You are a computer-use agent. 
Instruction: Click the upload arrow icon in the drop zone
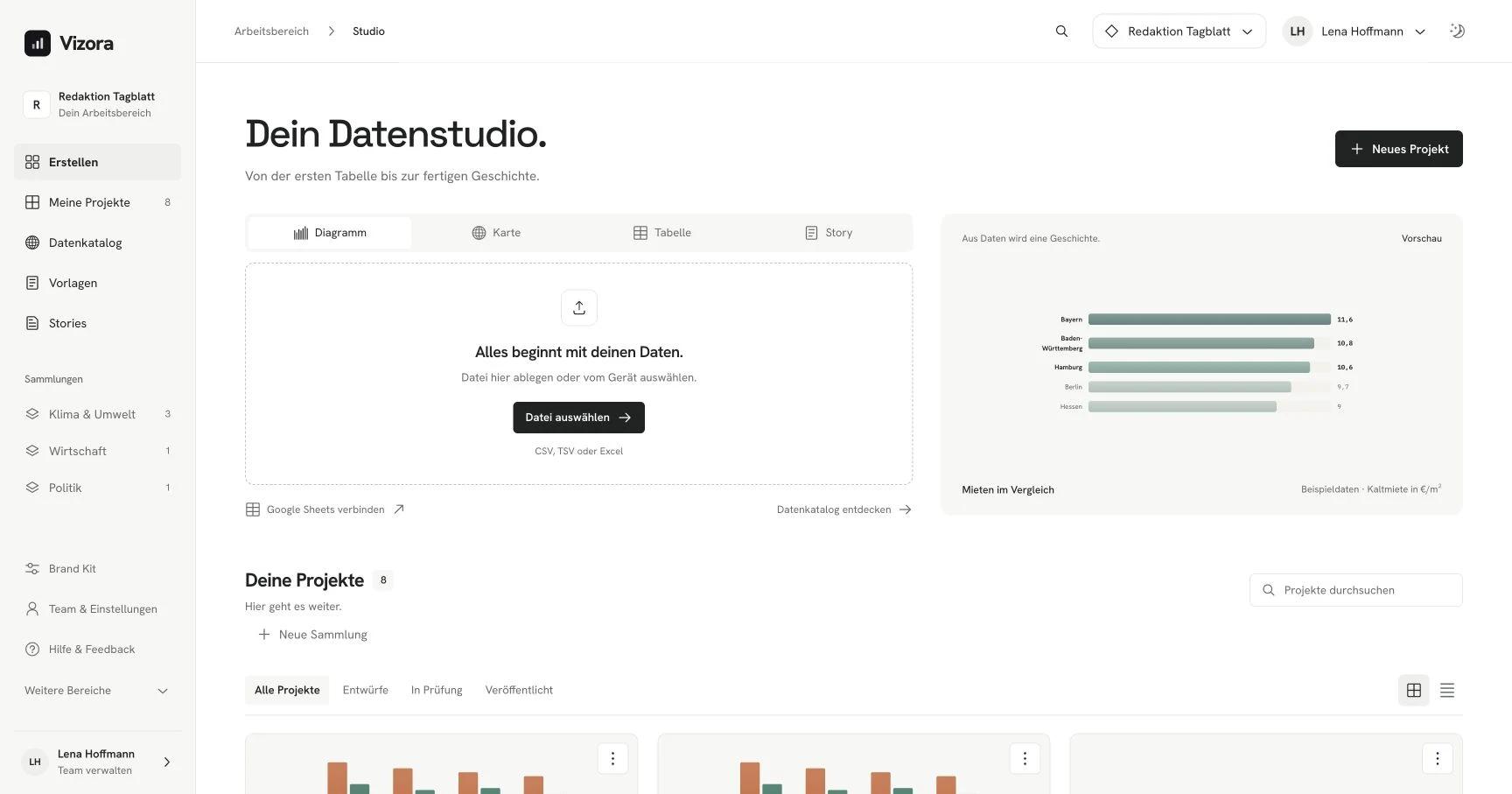pos(579,307)
